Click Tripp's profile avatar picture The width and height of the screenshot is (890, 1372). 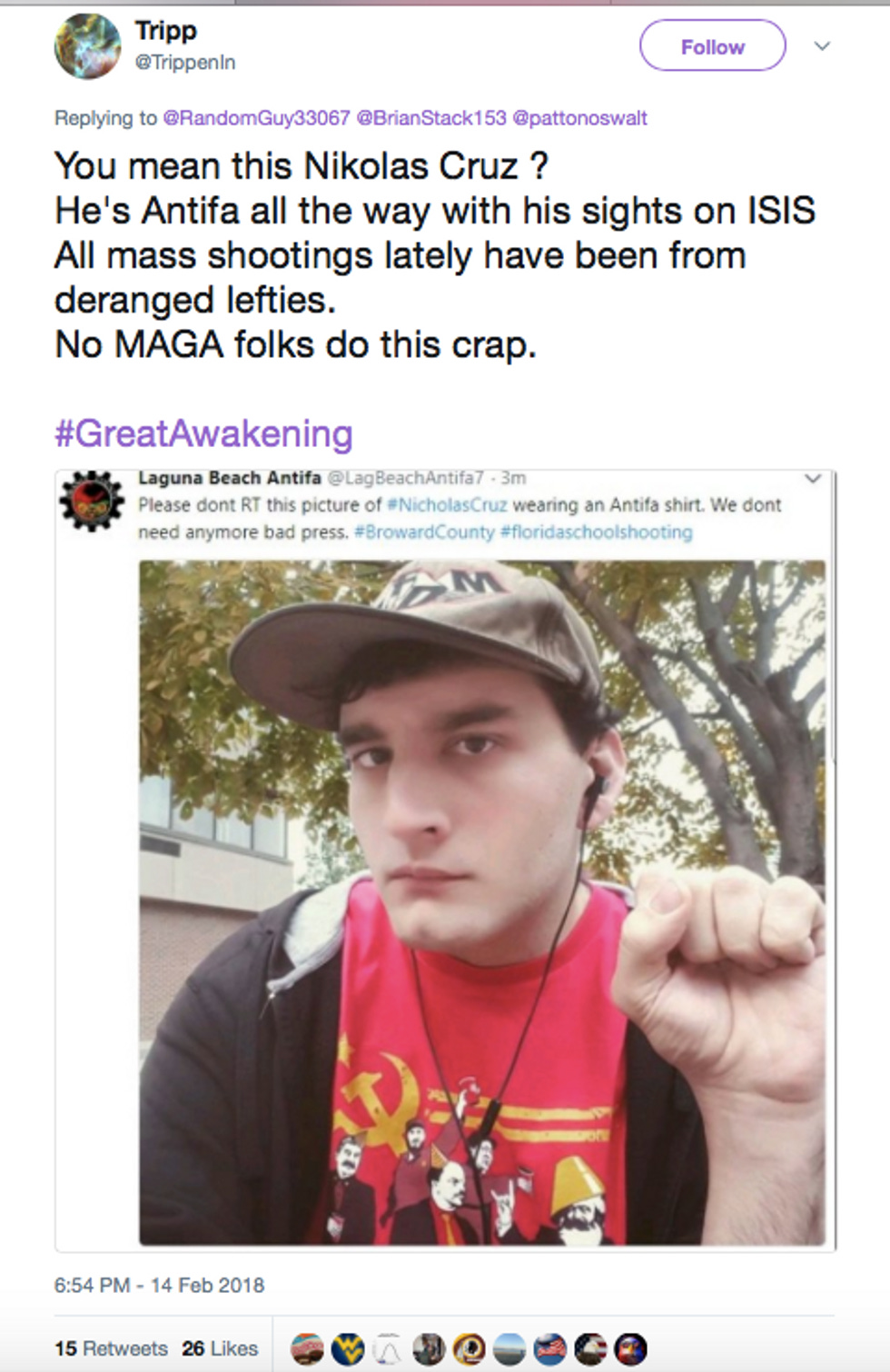pyautogui.click(x=87, y=46)
